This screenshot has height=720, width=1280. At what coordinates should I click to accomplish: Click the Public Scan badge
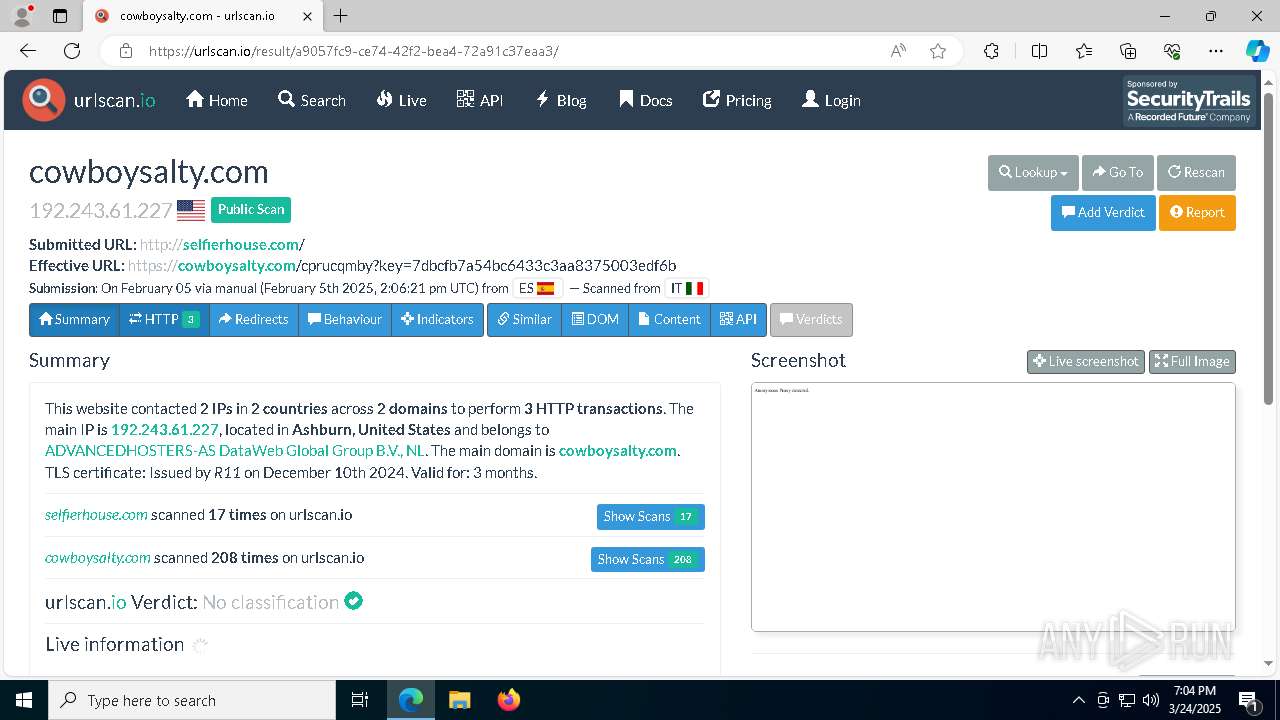click(x=251, y=209)
